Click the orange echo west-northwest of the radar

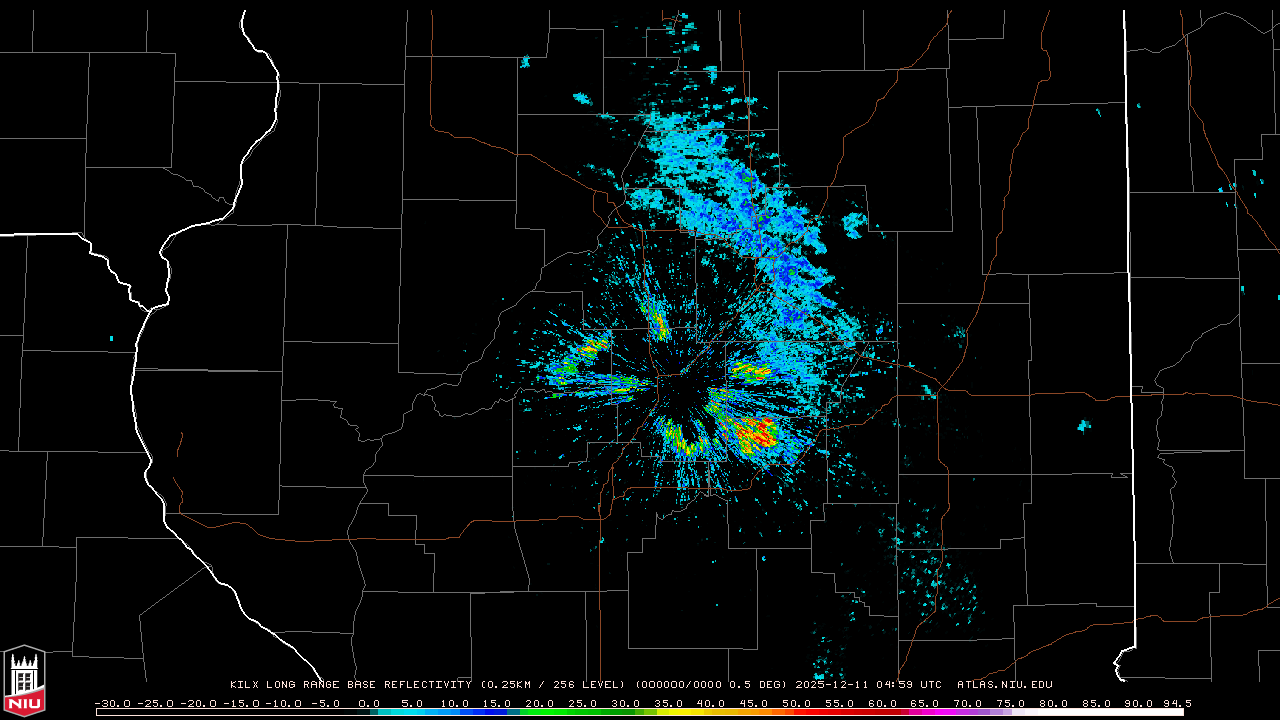[x=593, y=346]
